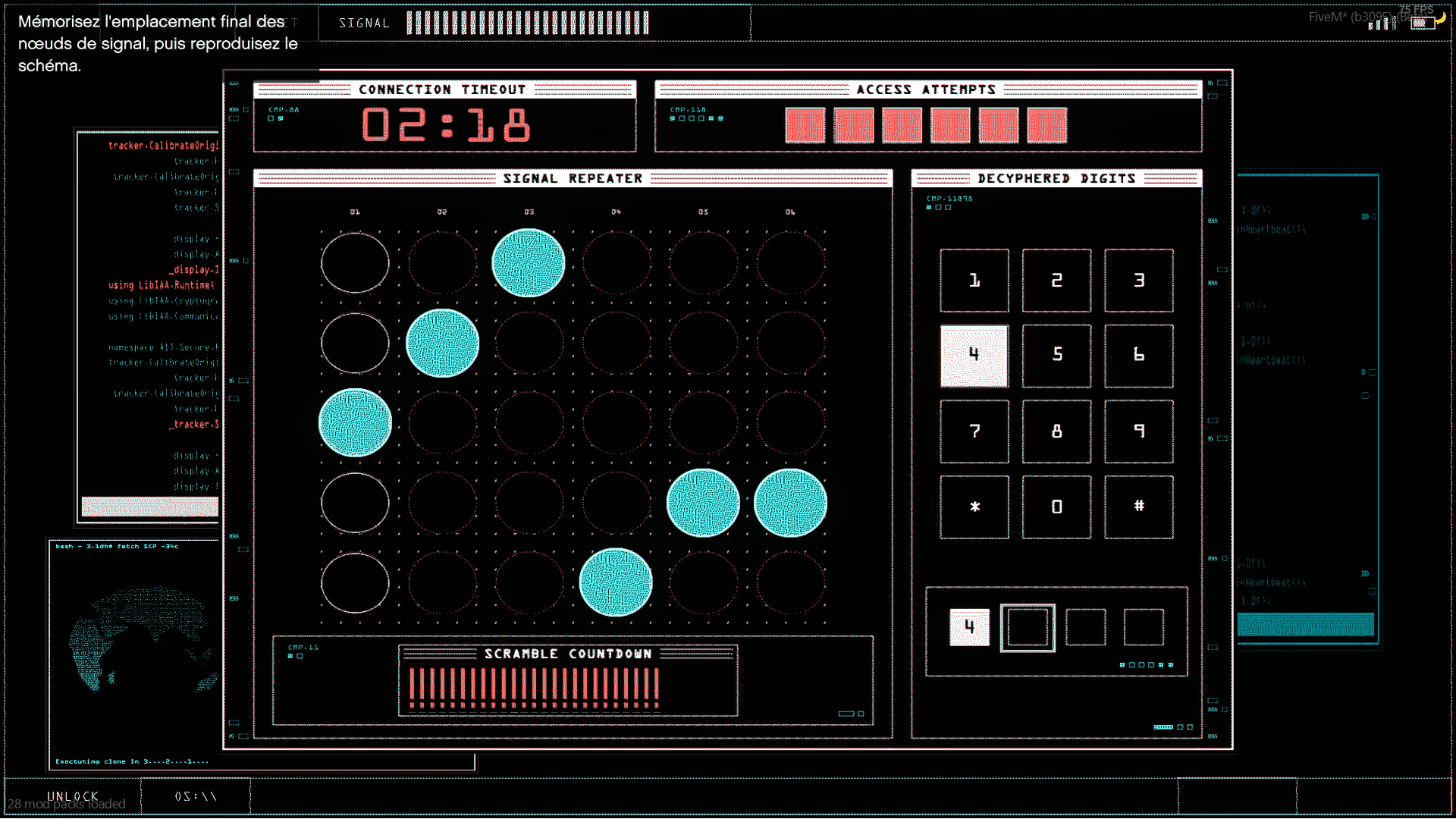Click the cyan node in column 05 fourth row

703,503
